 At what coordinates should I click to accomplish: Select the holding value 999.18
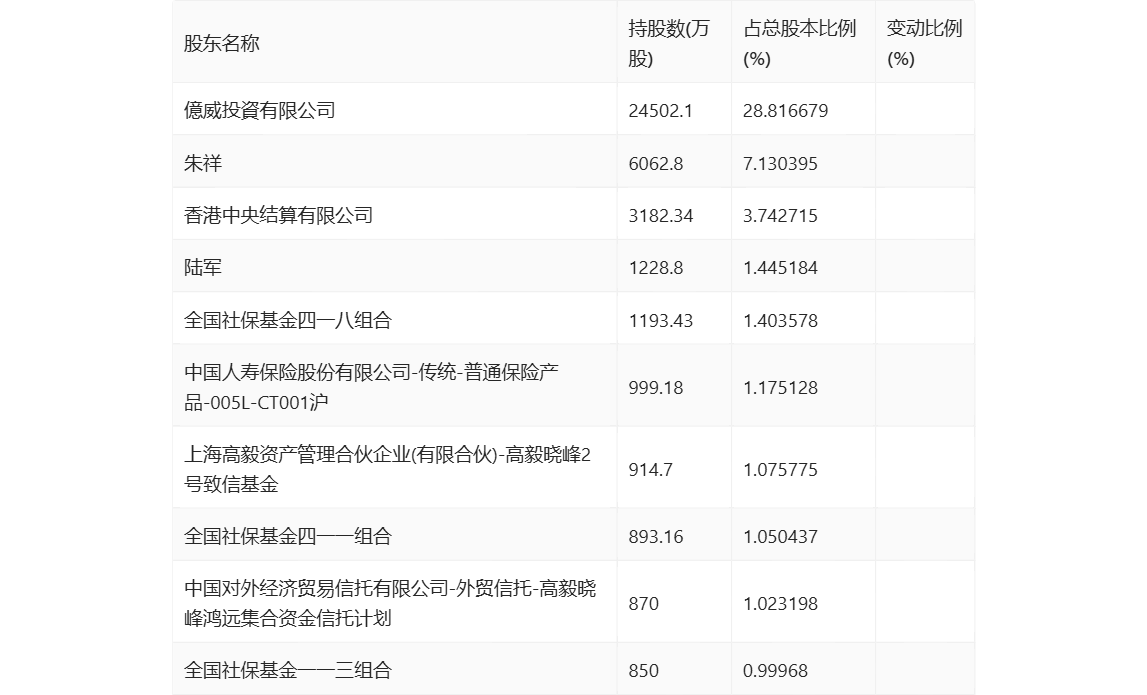(x=655, y=387)
